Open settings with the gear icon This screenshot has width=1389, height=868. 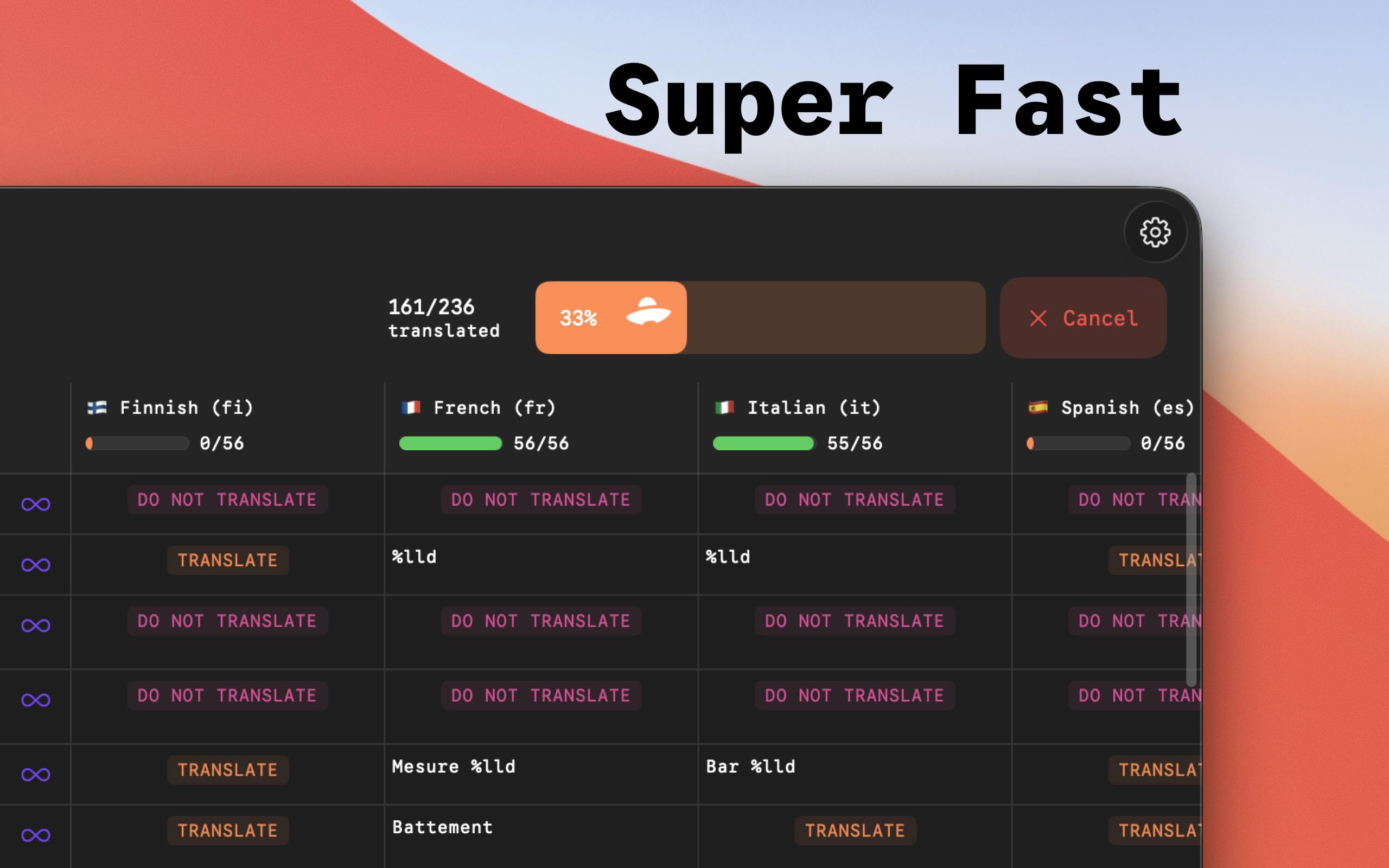1155,232
